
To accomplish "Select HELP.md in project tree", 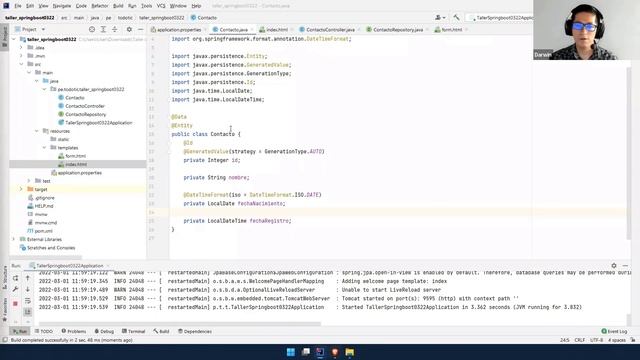I will pos(44,206).
